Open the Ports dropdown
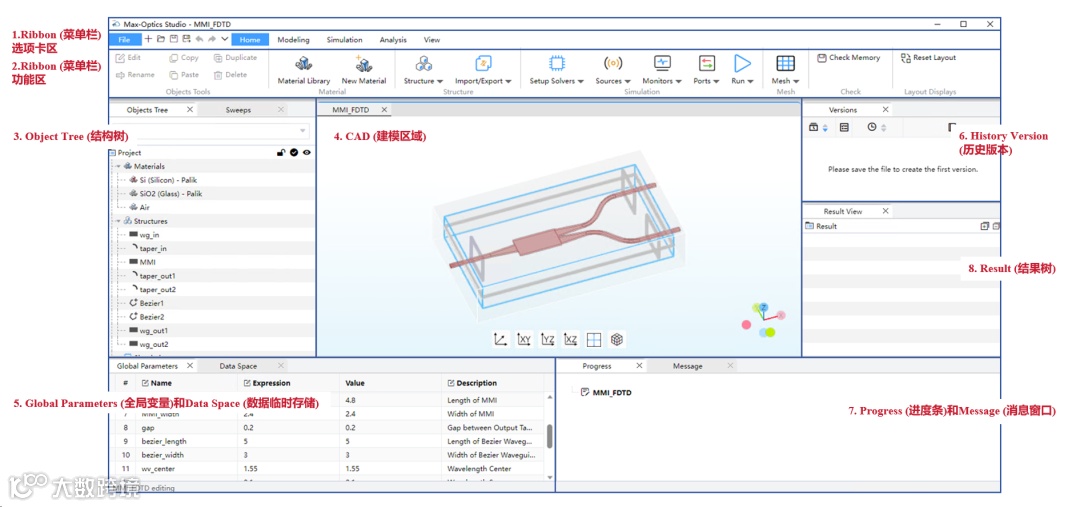The width and height of the screenshot is (1080, 507). (706, 71)
